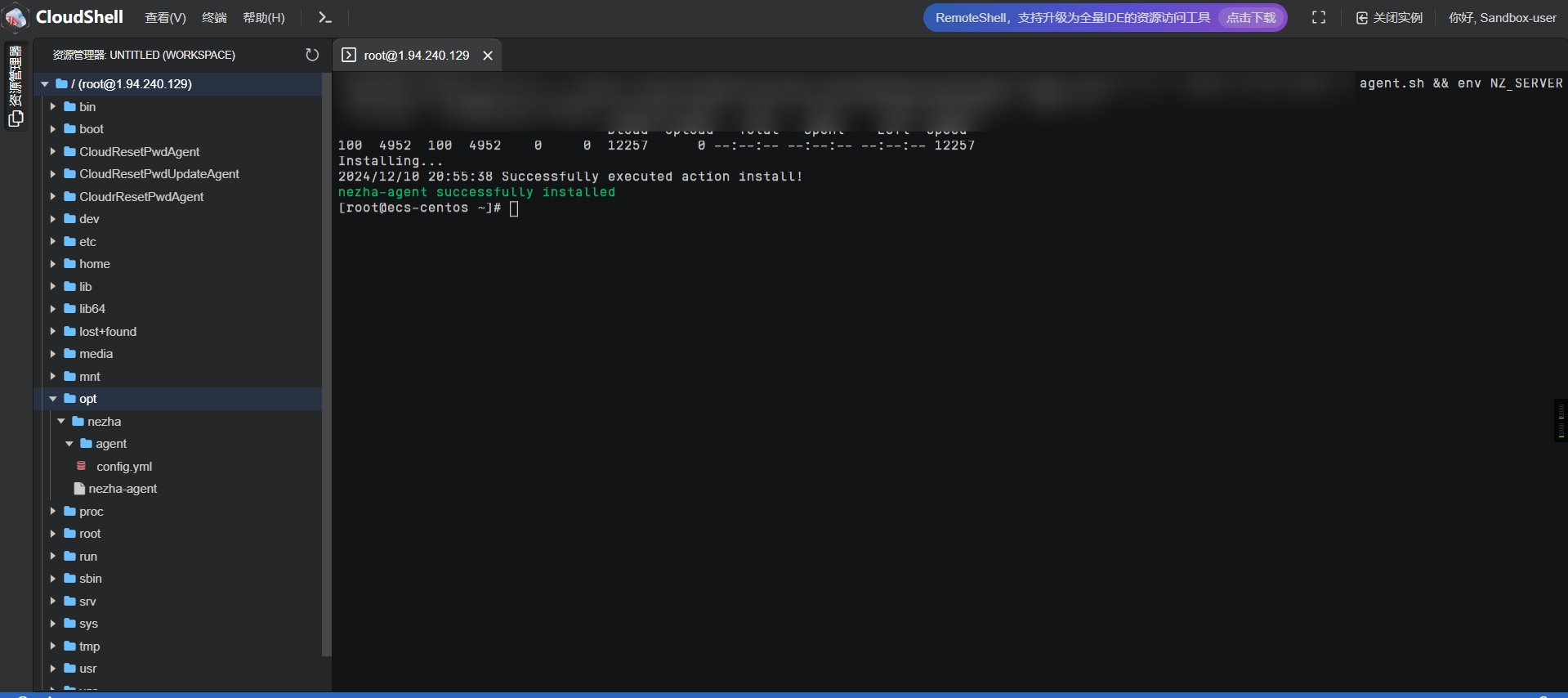Click 'nezha-agent successfully installed' terminal line
Viewport: 1568px width, 698px height.
point(476,192)
